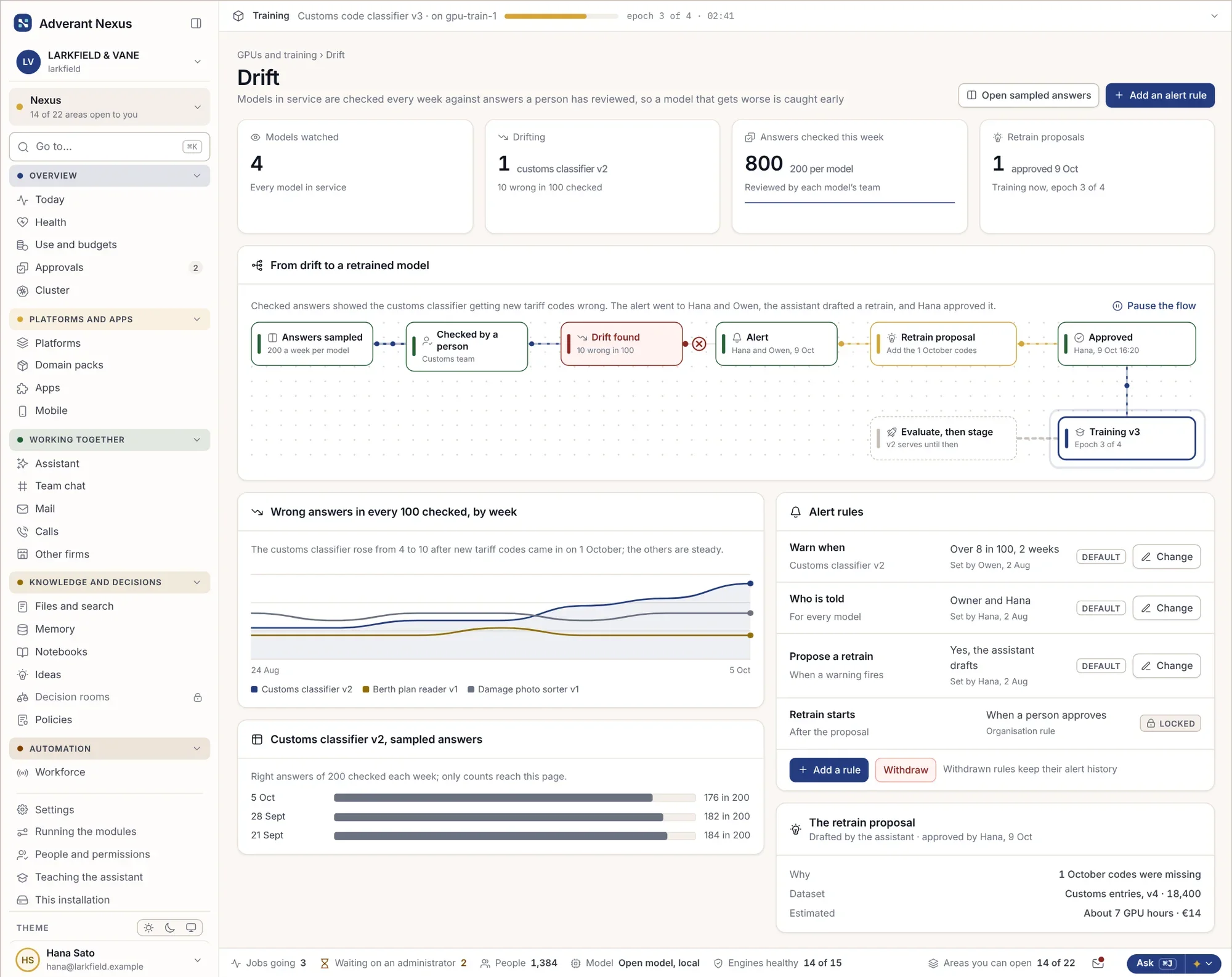Viewport: 1232px width, 977px height.
Task: Click the 5 Oct sampled answers bar
Action: (x=515, y=798)
